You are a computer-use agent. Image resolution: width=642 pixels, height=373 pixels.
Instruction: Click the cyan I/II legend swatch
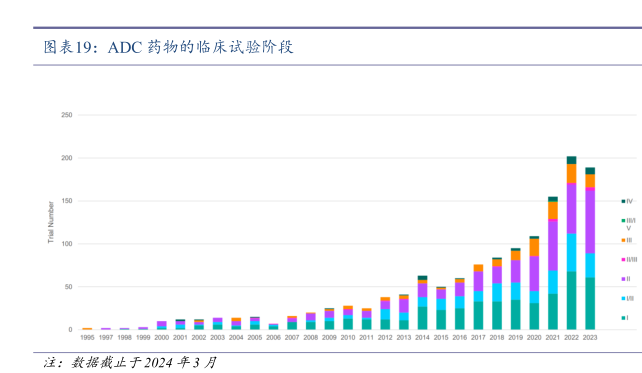623,298
